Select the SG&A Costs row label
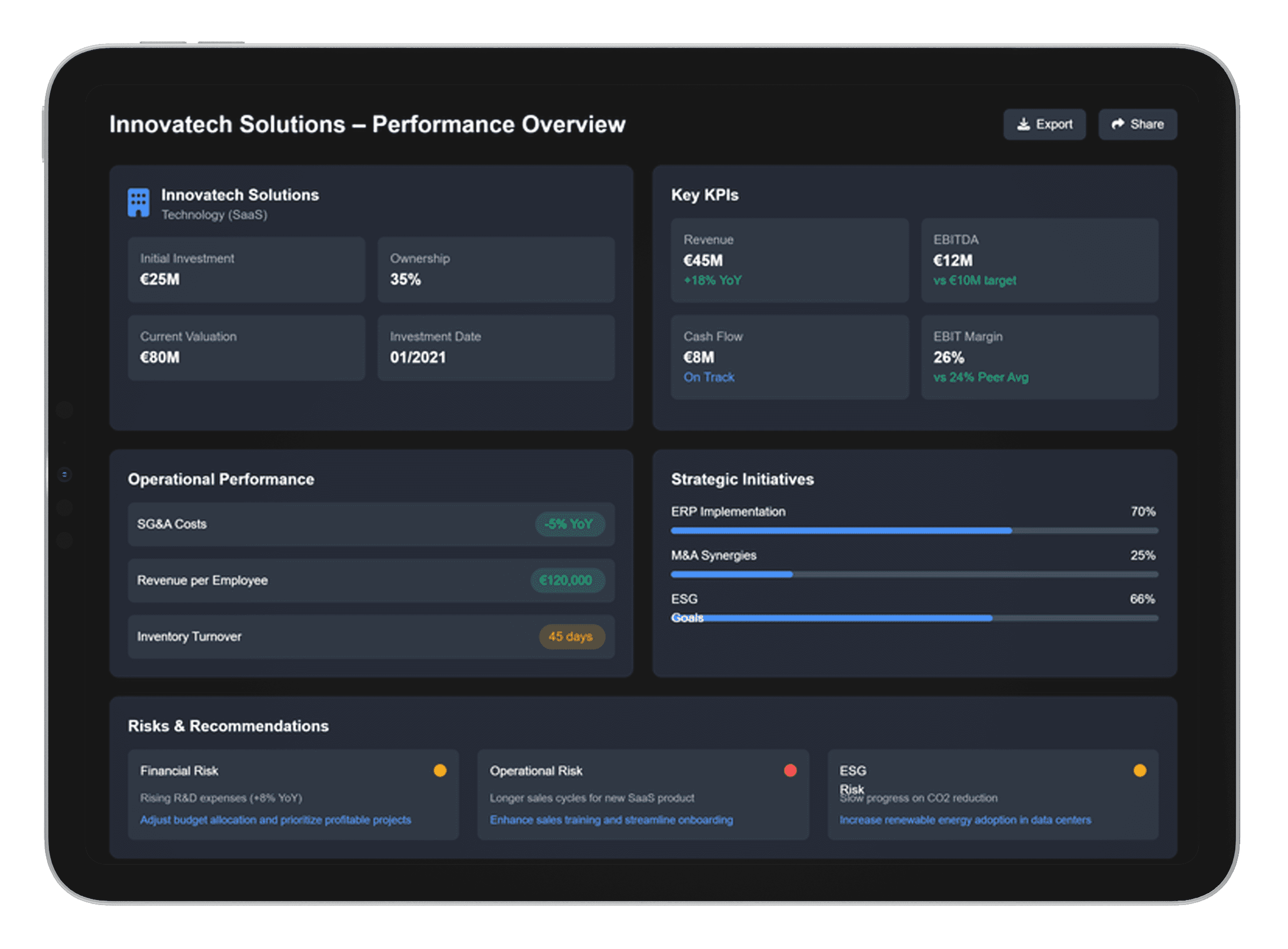The width and height of the screenshot is (1288, 949). coord(171,524)
